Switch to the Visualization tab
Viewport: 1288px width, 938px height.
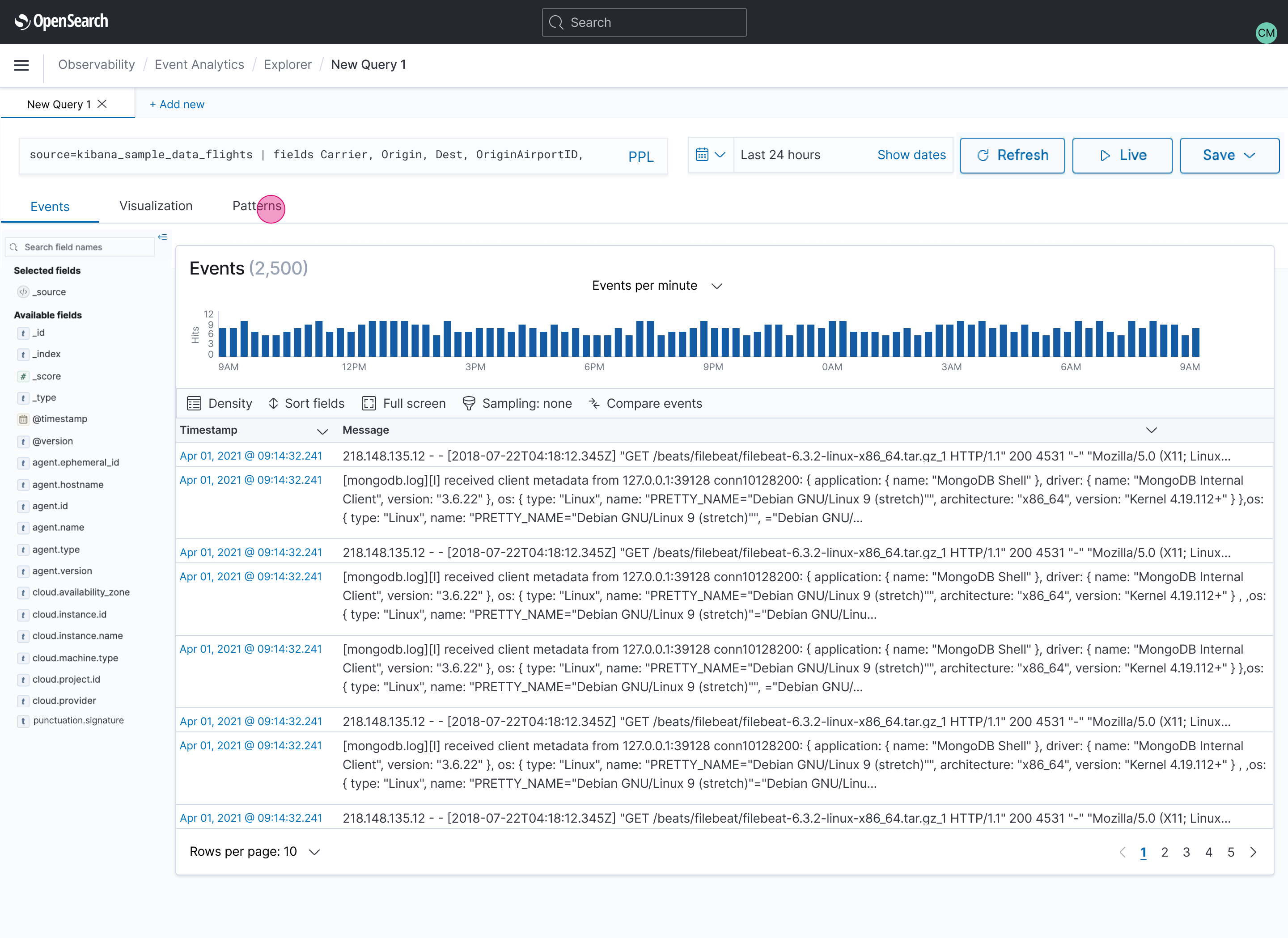[156, 206]
